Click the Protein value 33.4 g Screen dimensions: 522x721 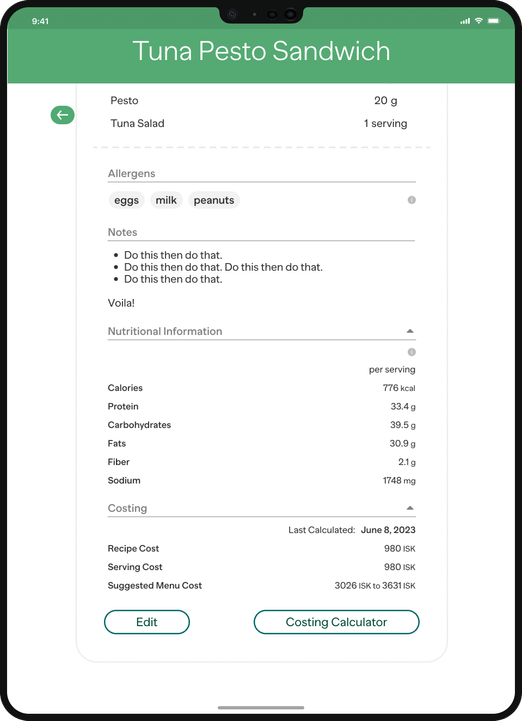(403, 406)
